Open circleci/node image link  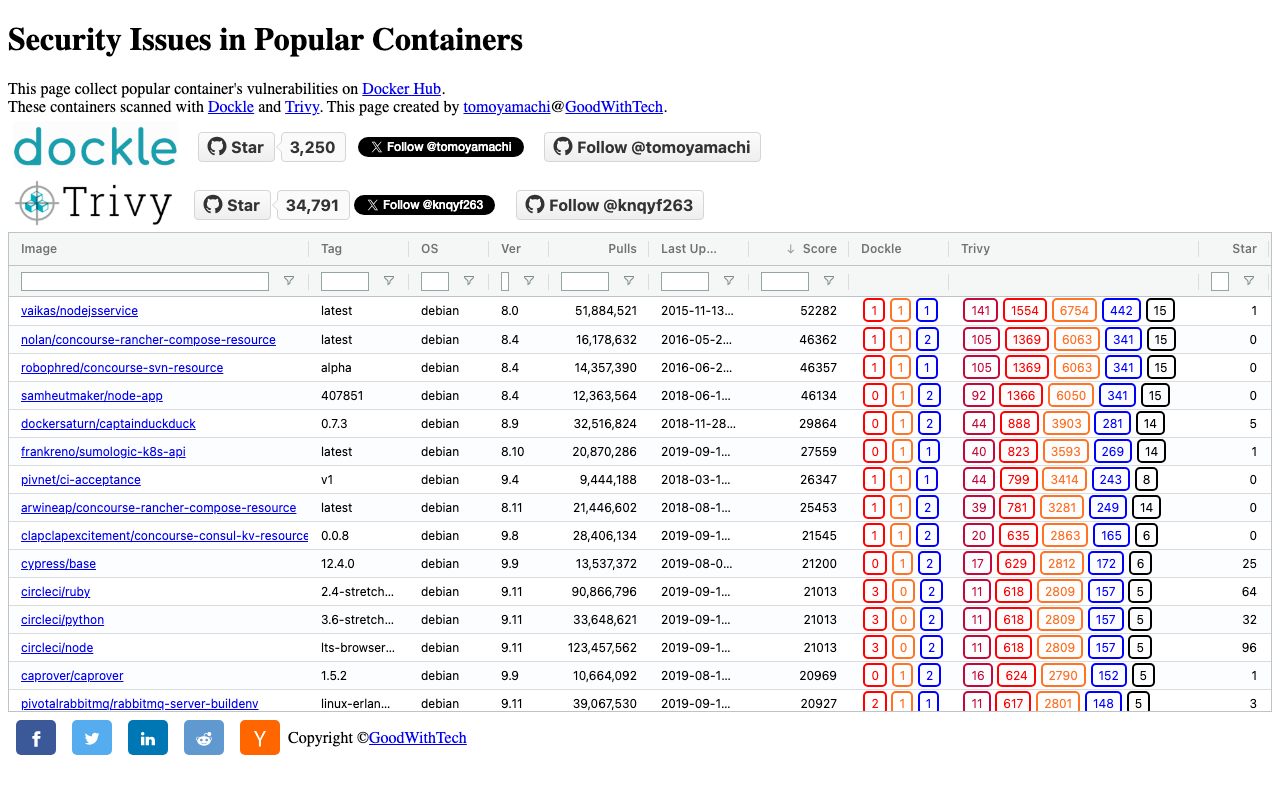57,647
